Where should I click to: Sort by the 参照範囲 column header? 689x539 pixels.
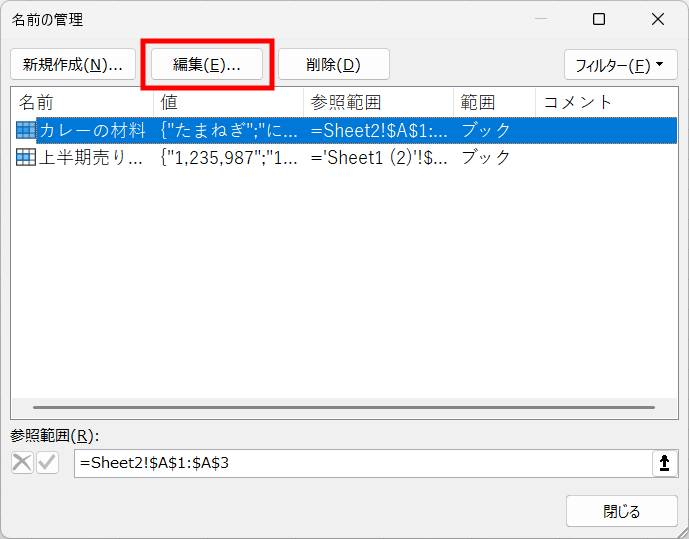(x=378, y=102)
